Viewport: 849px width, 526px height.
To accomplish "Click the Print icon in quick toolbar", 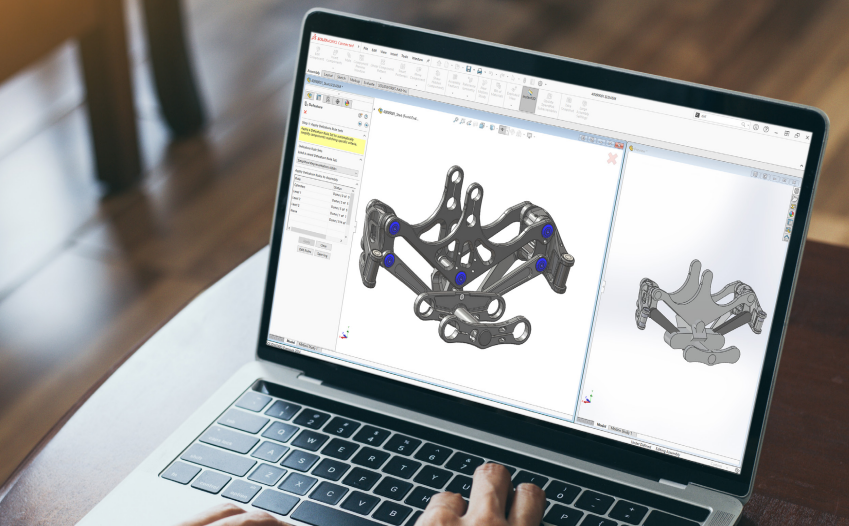I will 479,71.
